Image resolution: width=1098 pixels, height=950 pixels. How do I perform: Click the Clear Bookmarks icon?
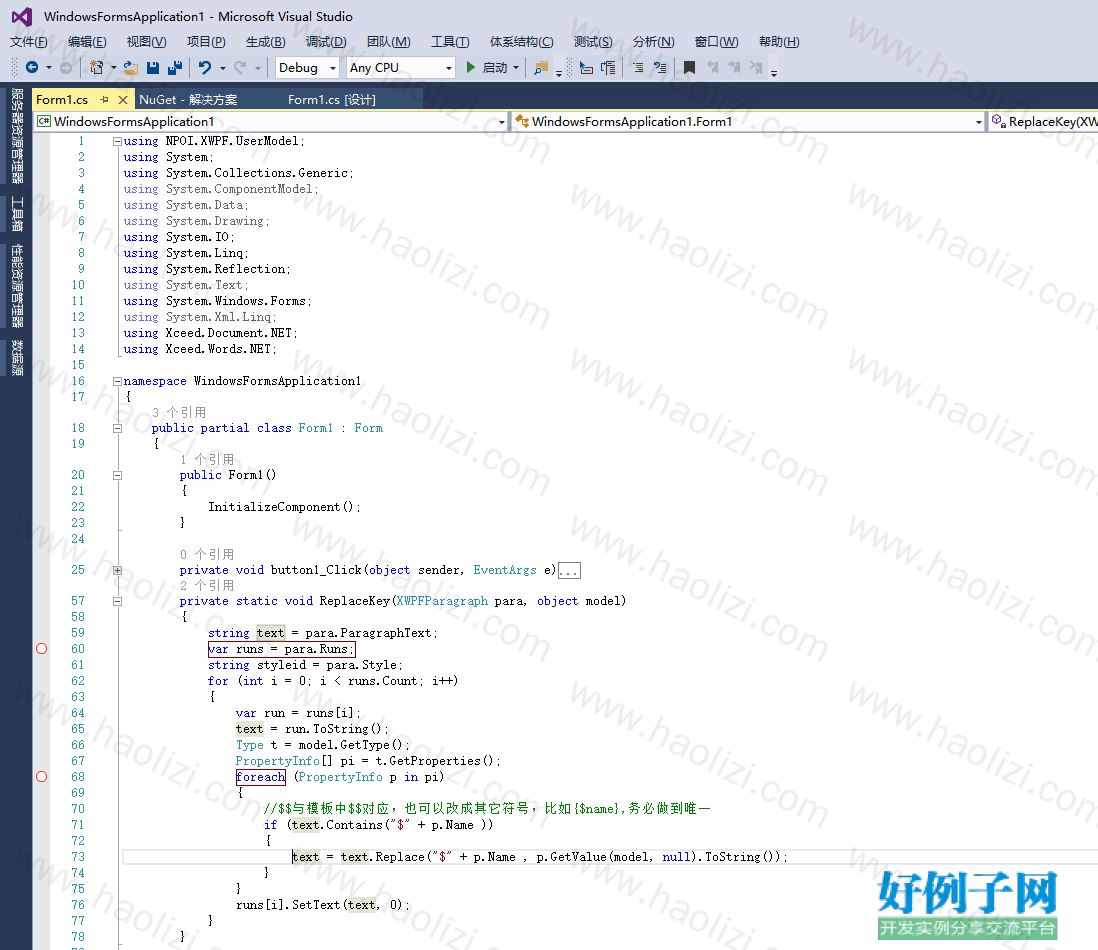click(756, 67)
